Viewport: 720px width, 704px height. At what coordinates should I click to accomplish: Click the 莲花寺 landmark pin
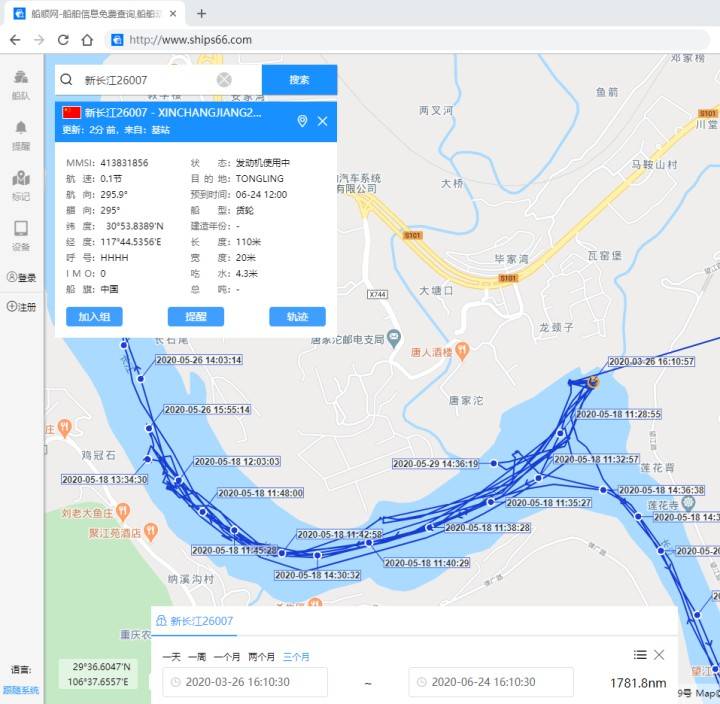click(688, 504)
